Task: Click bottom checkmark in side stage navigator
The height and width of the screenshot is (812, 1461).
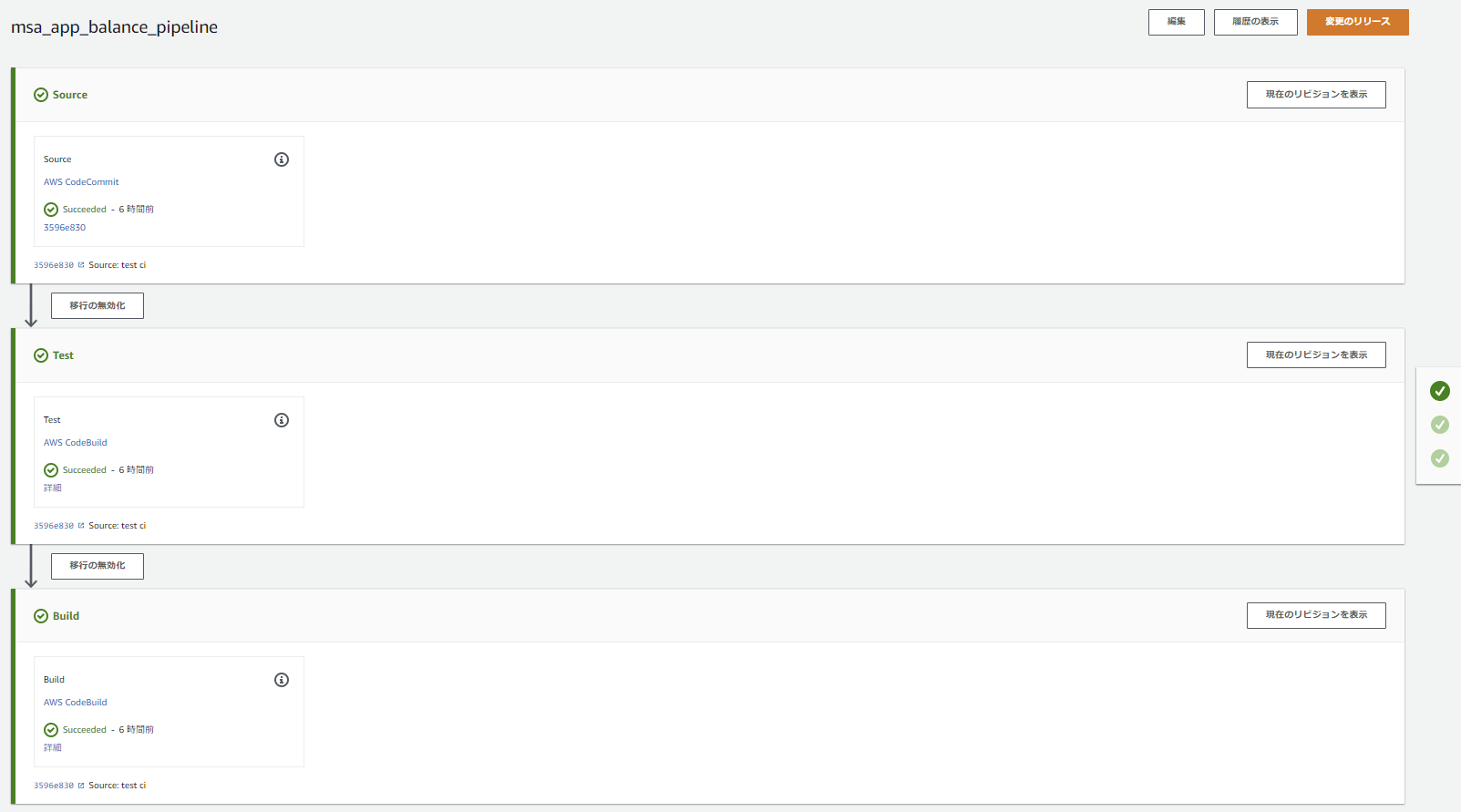Action: pyautogui.click(x=1440, y=458)
